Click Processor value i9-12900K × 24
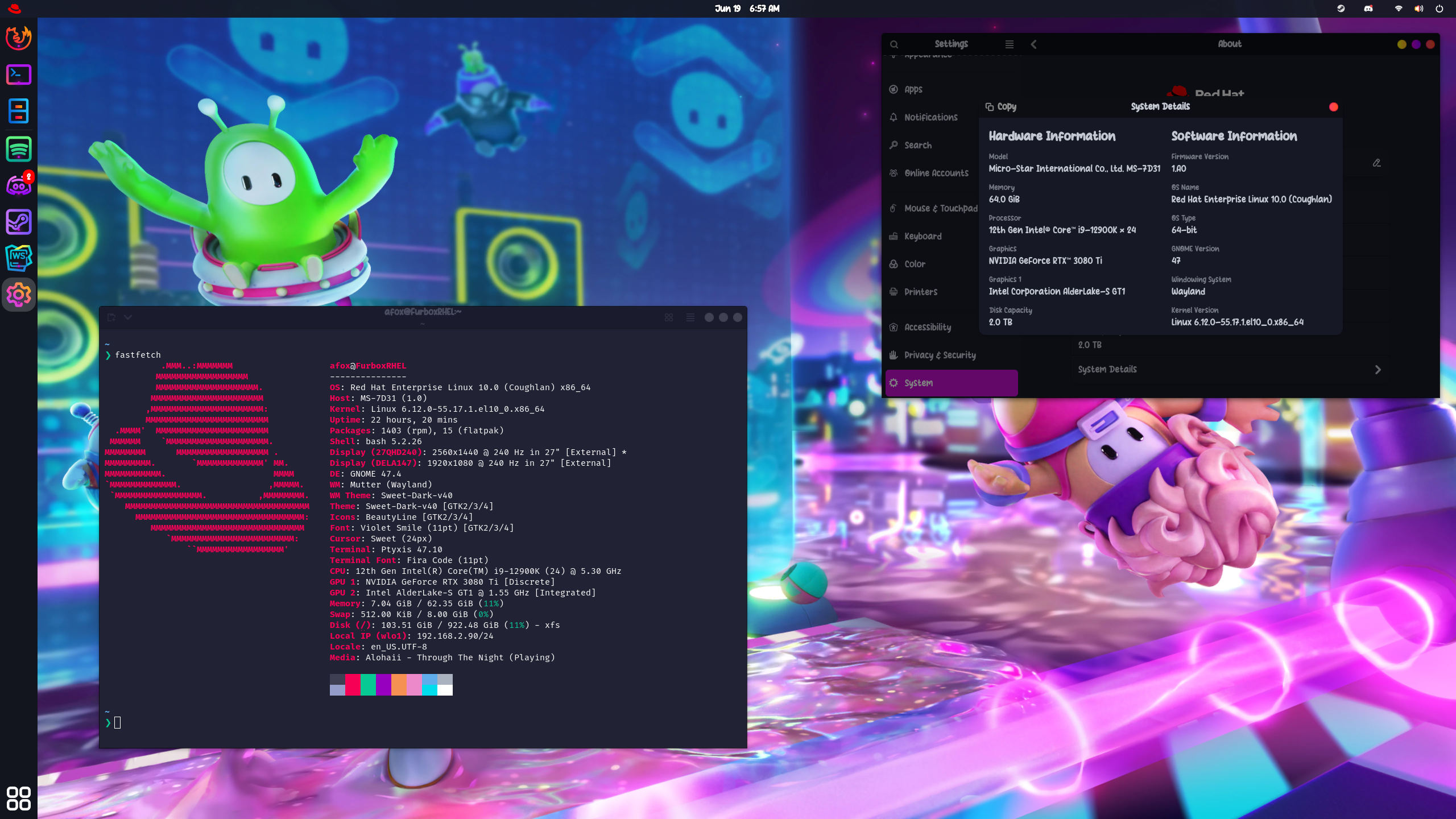 (1062, 230)
